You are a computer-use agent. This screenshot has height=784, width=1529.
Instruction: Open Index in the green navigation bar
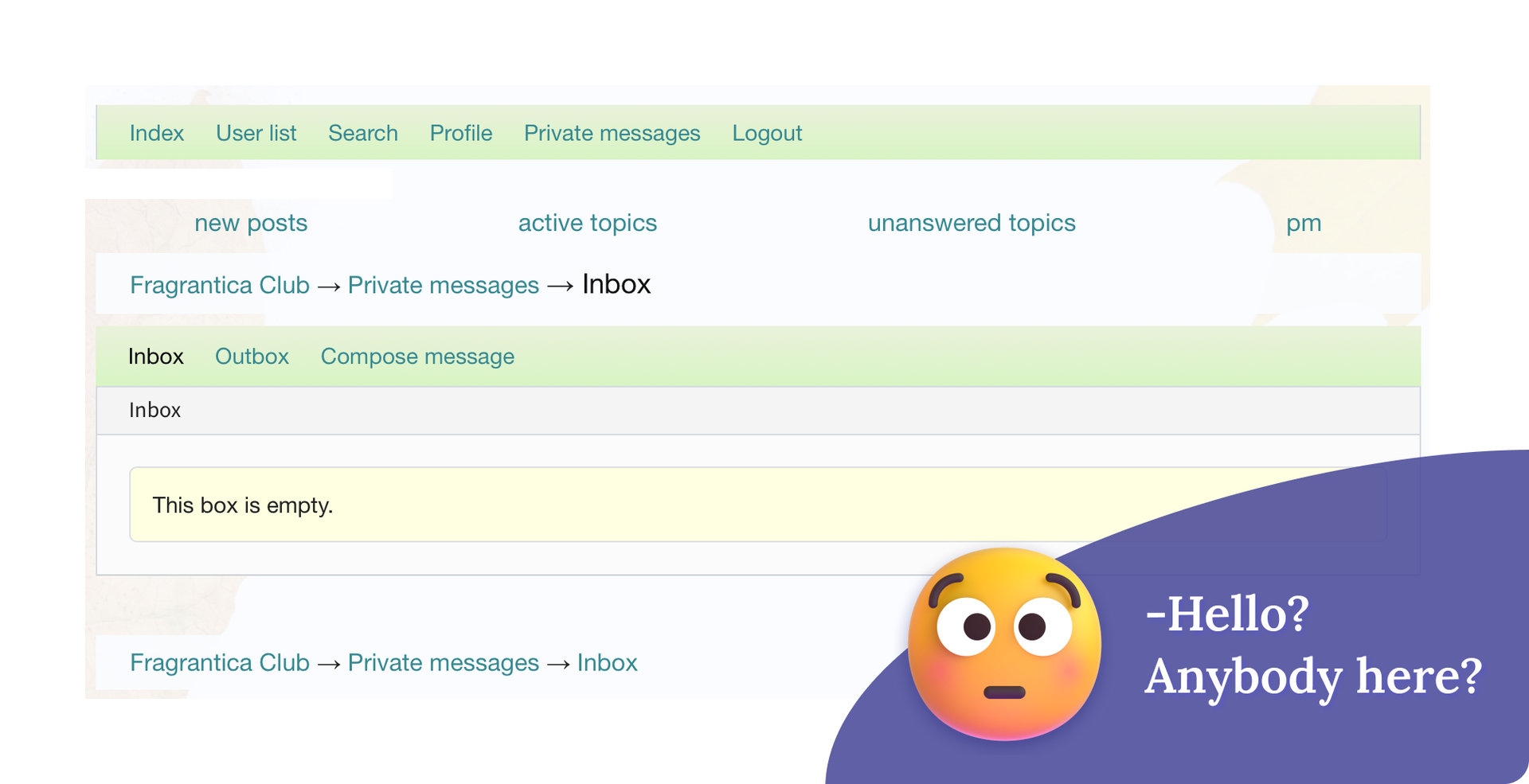tap(156, 133)
